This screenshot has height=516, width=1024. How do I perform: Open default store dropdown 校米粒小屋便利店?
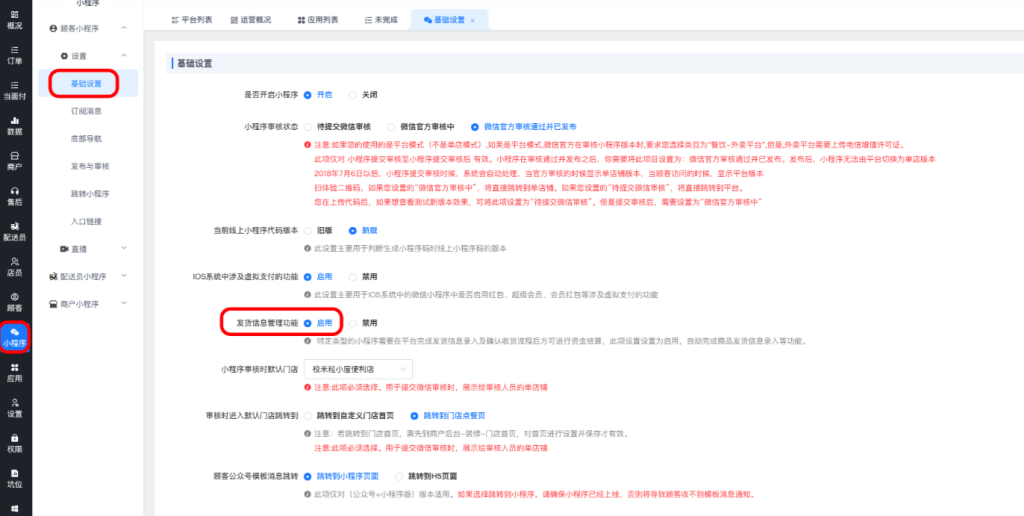click(x=362, y=369)
